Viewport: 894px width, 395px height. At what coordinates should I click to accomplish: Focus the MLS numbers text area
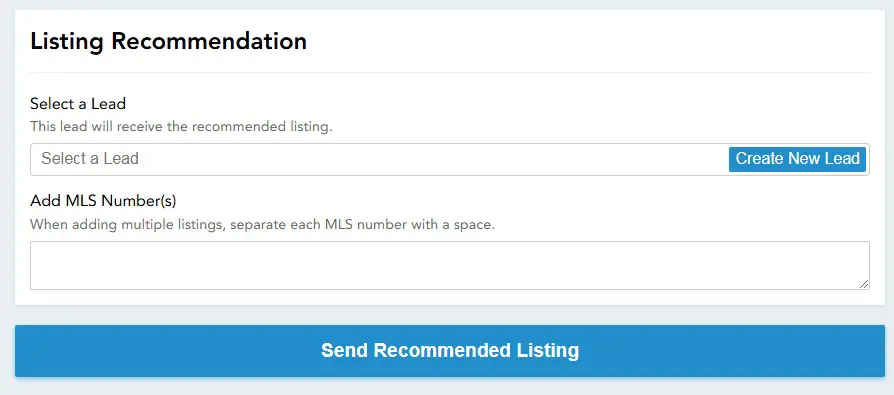450,265
